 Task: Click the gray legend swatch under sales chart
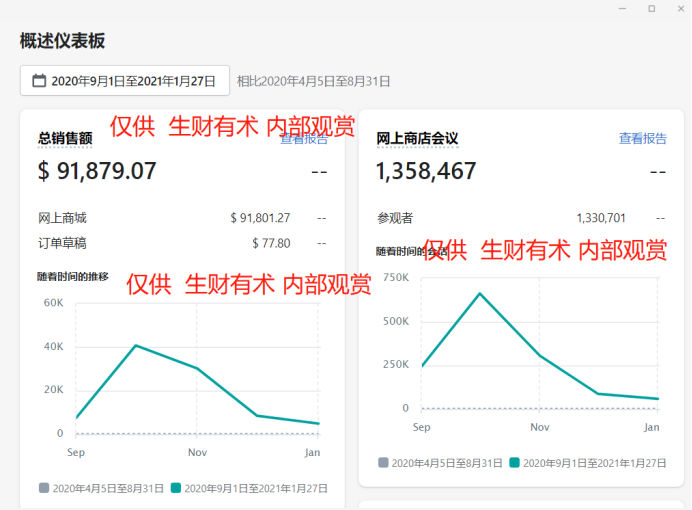point(44,488)
